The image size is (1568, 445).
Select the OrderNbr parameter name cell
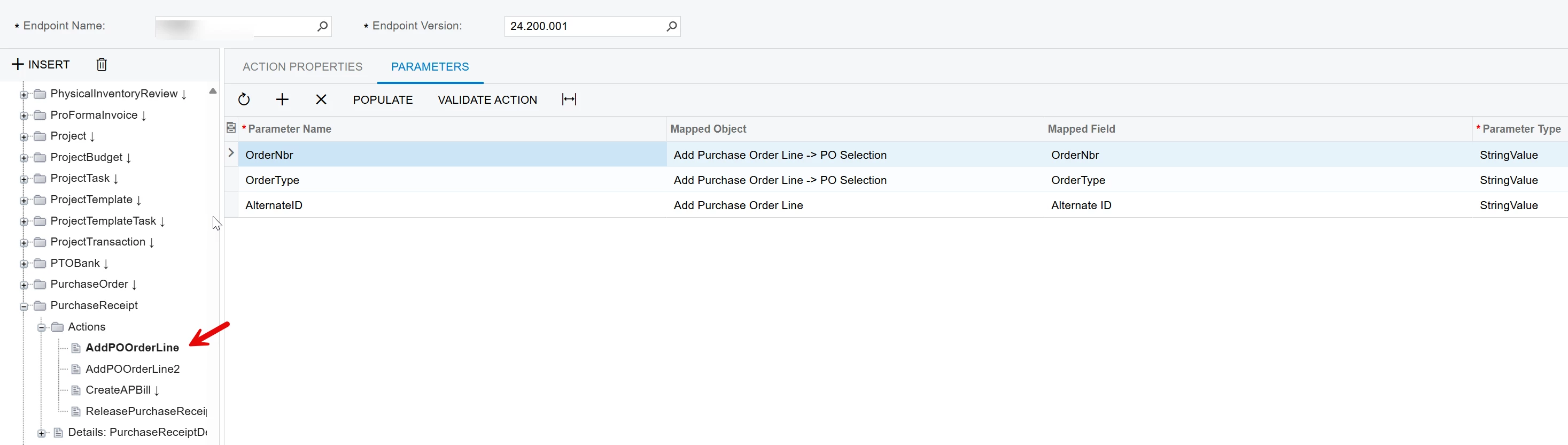[452, 155]
